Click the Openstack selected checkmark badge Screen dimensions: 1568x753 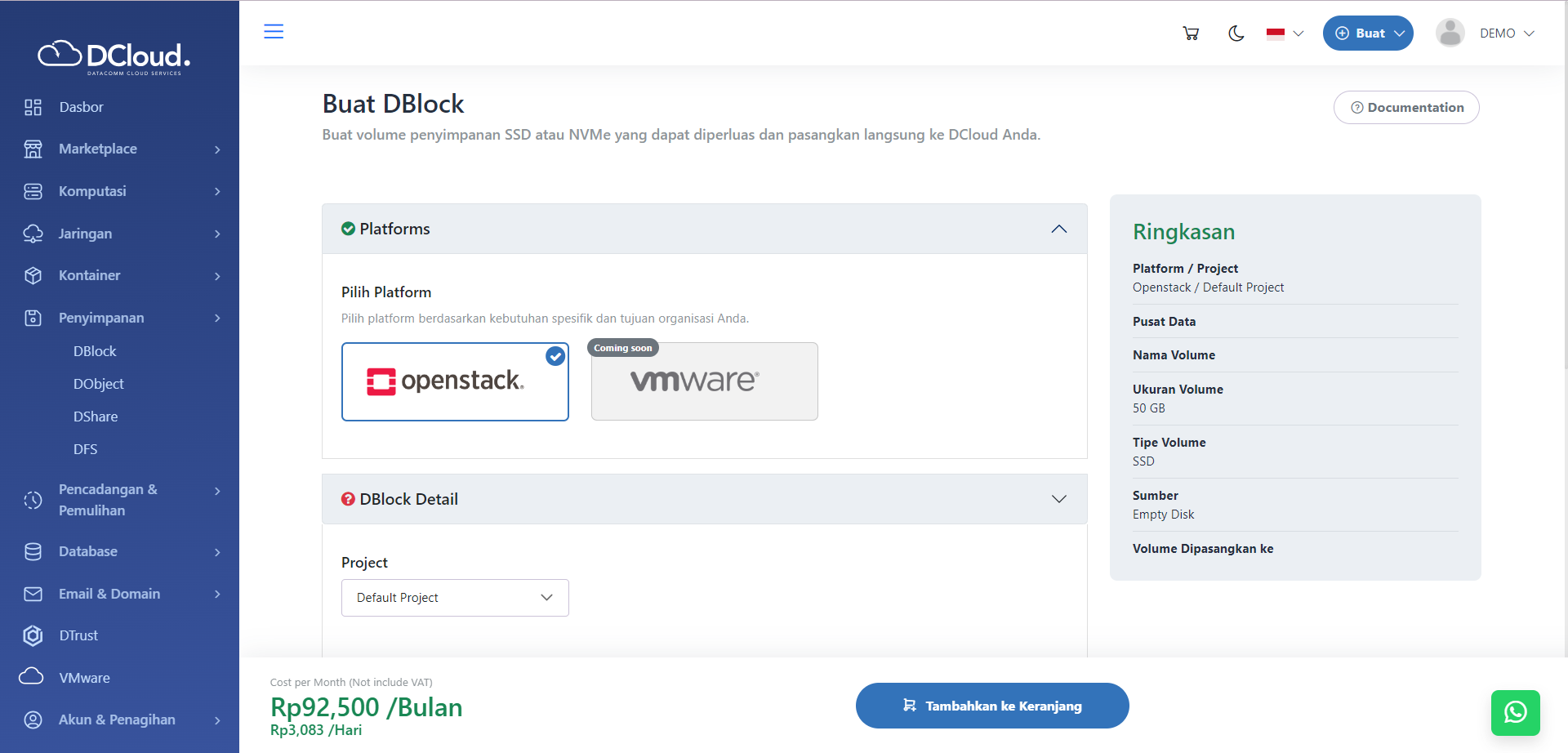[555, 356]
